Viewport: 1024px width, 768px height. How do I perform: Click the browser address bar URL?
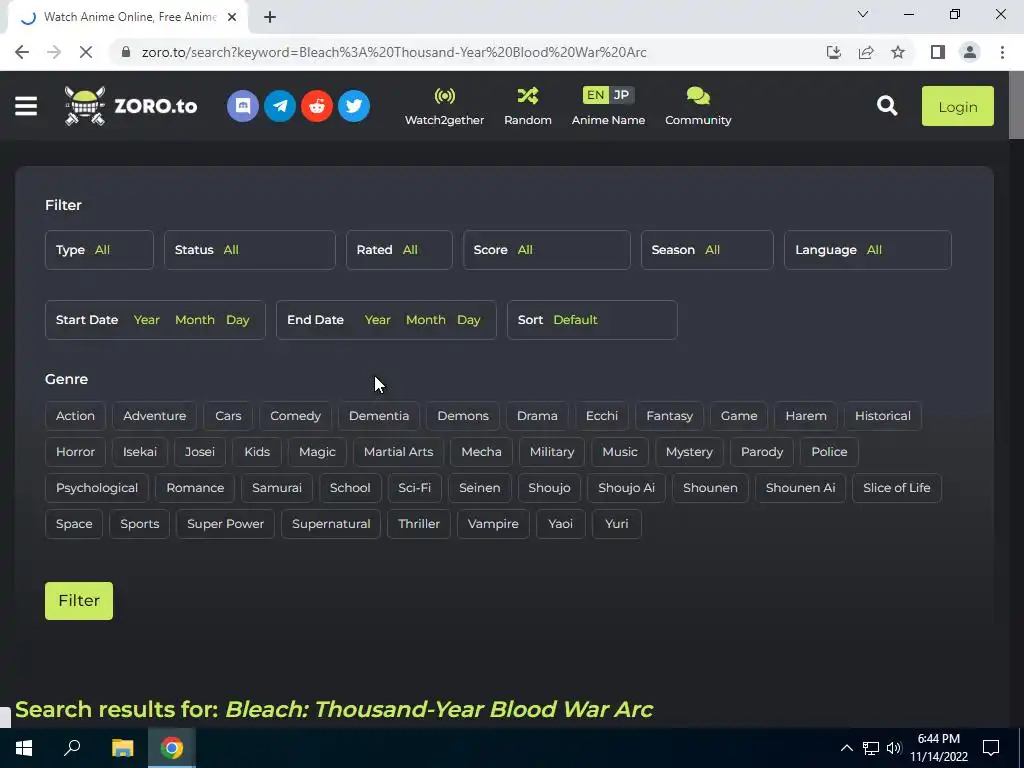click(x=394, y=52)
